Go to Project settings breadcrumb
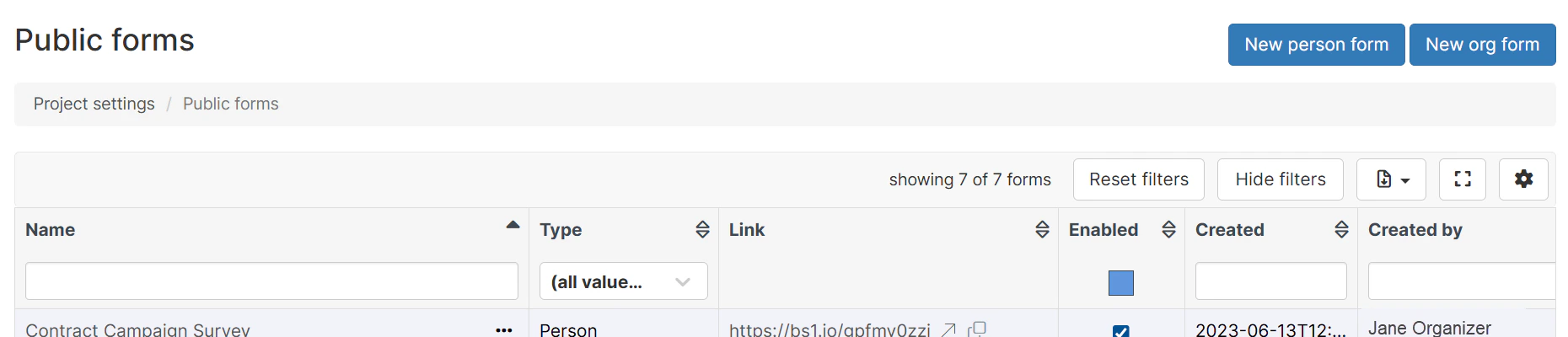 (94, 104)
